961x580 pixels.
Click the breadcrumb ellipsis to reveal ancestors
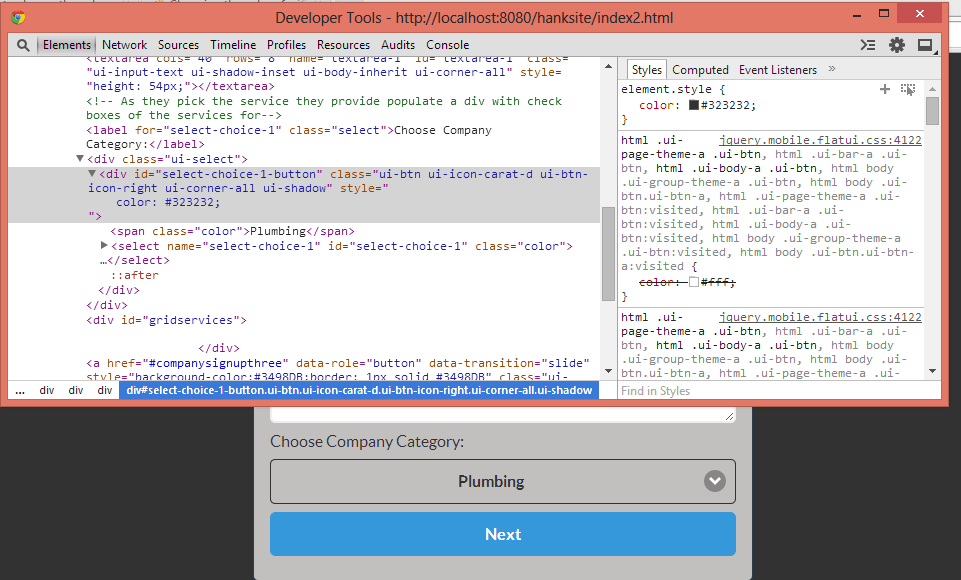point(20,390)
